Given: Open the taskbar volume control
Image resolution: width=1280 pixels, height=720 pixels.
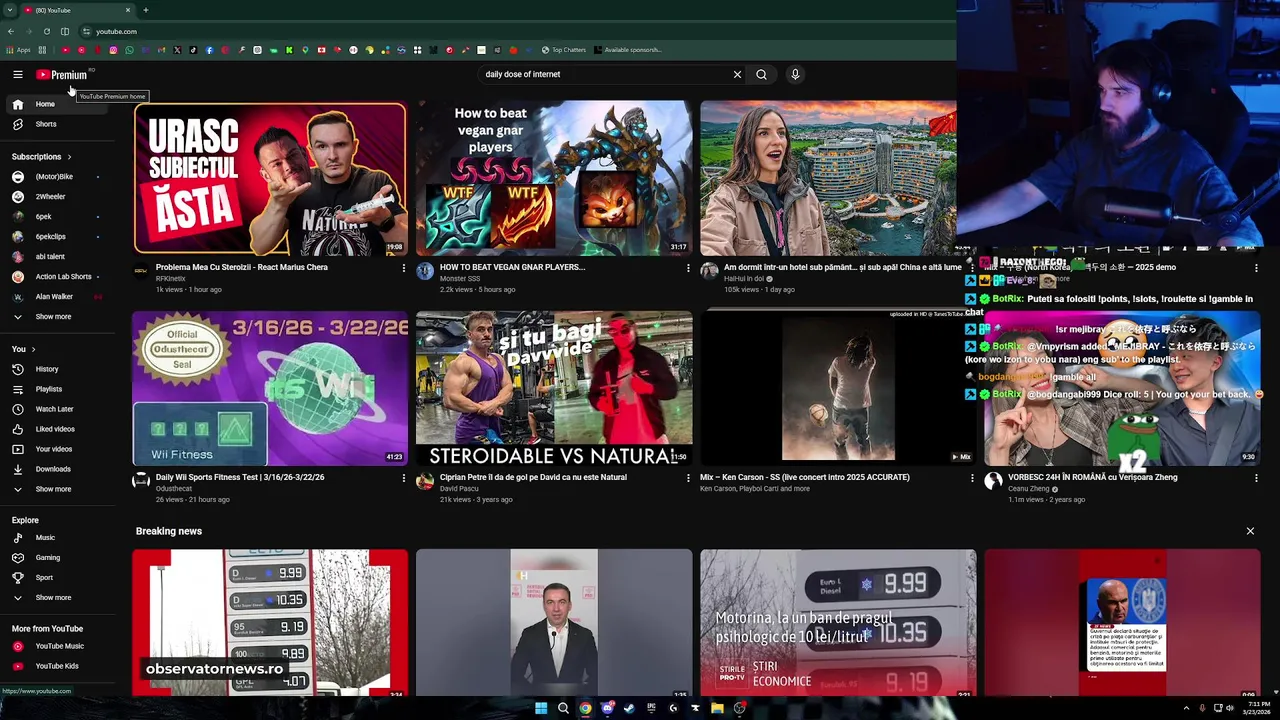Looking at the screenshot, I should click(x=1229, y=708).
